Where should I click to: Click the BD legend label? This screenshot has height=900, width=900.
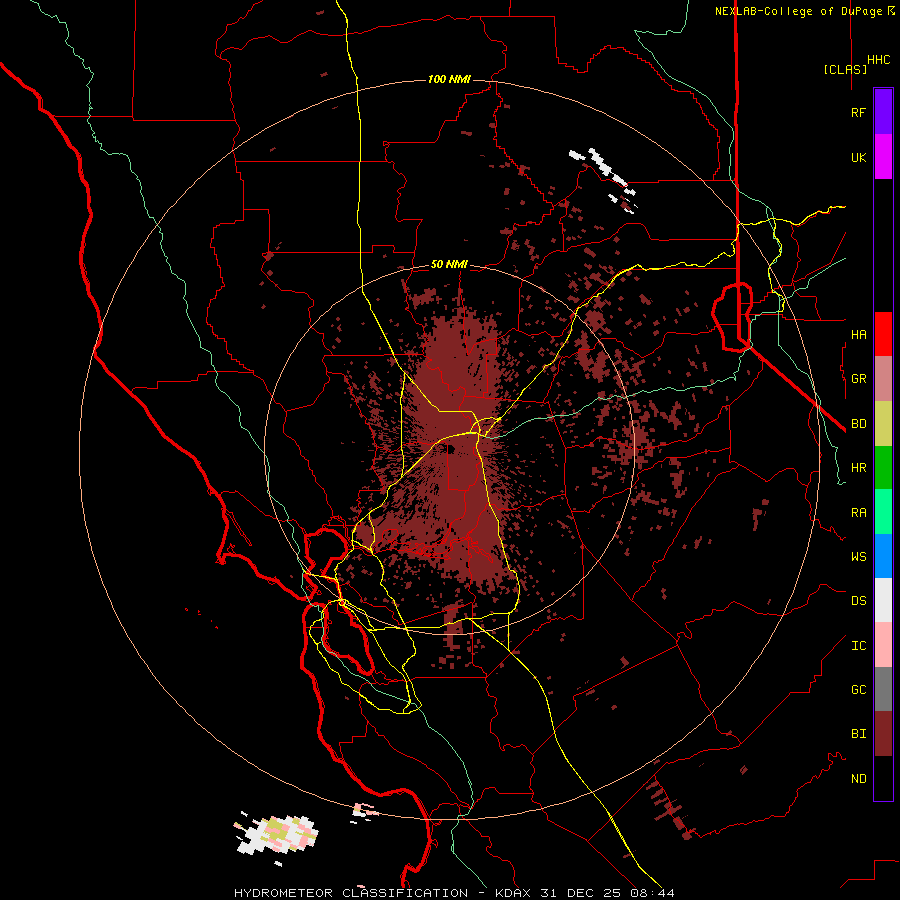(x=858, y=424)
